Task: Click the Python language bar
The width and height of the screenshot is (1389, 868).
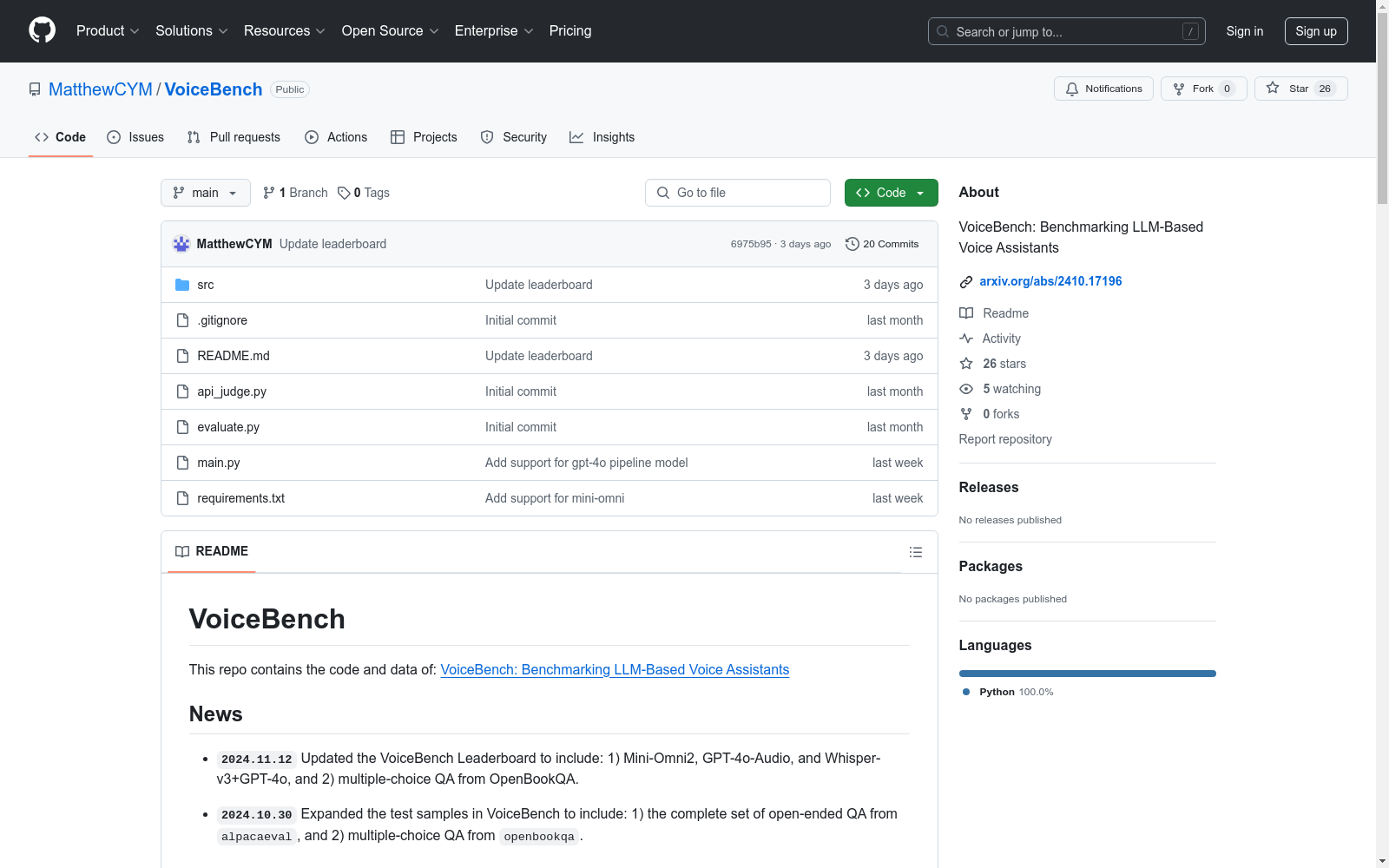Action: coord(1087,674)
